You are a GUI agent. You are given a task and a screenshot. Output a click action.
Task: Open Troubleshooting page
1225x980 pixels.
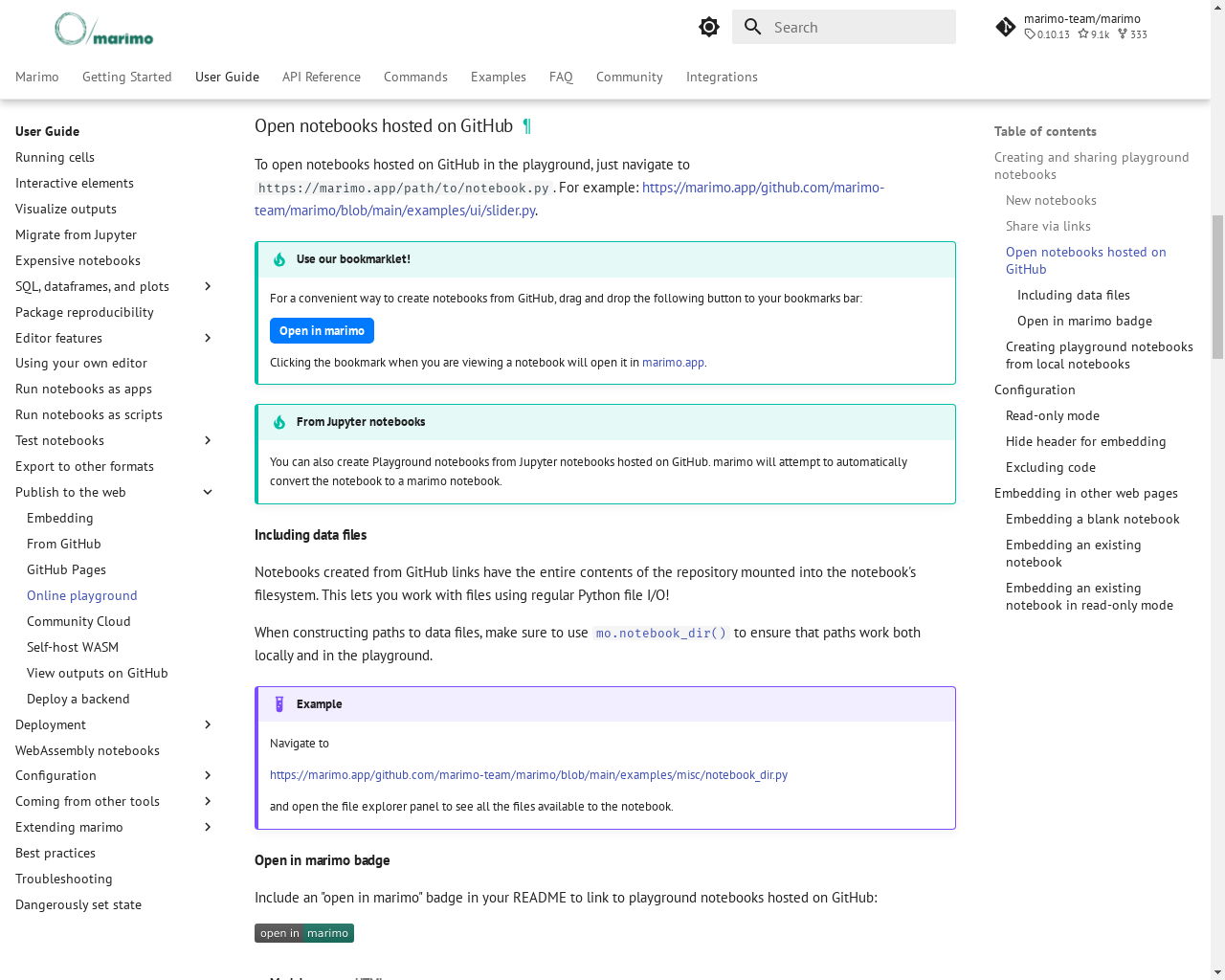(64, 879)
